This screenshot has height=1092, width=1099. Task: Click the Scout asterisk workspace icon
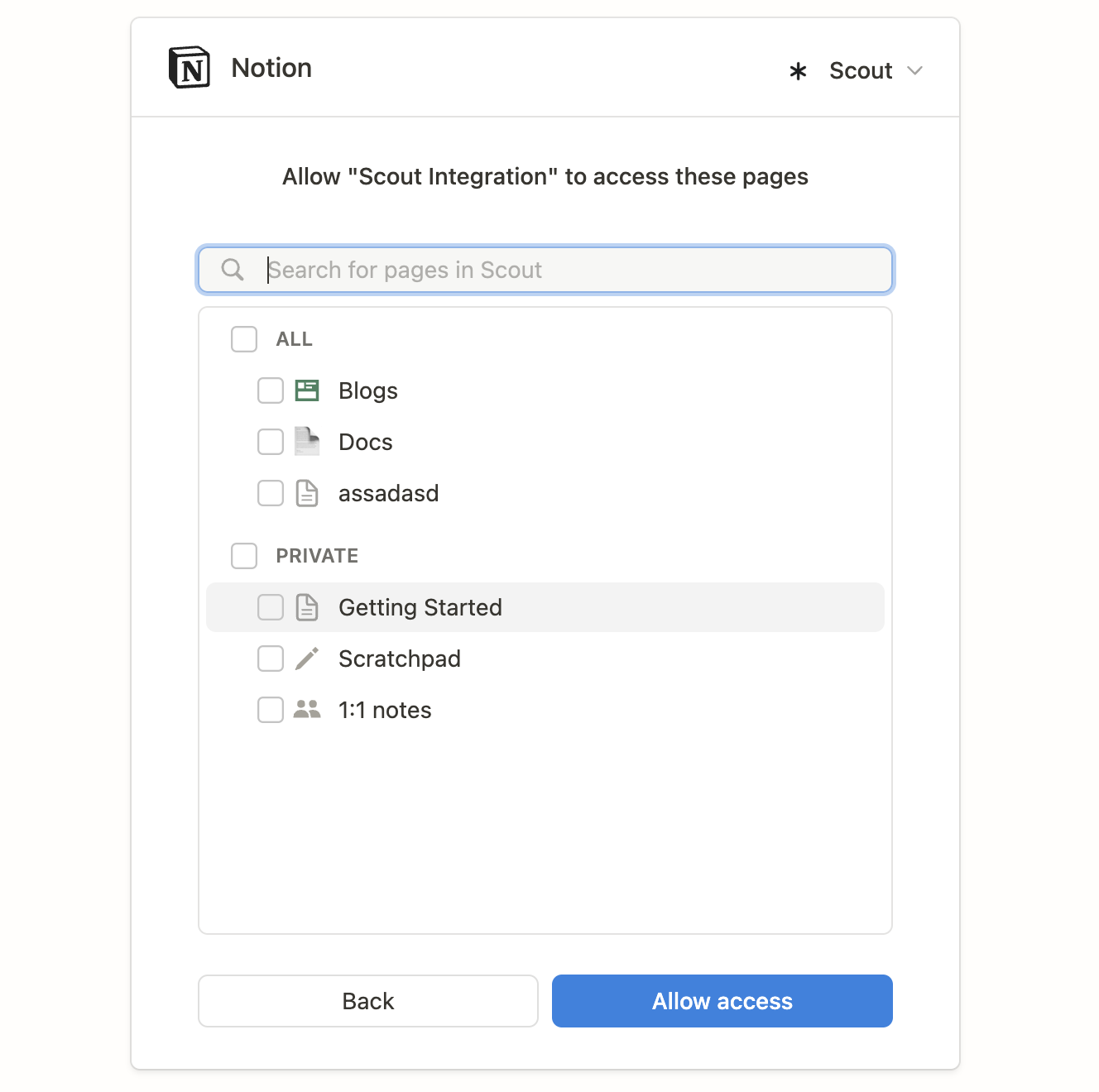tap(798, 71)
